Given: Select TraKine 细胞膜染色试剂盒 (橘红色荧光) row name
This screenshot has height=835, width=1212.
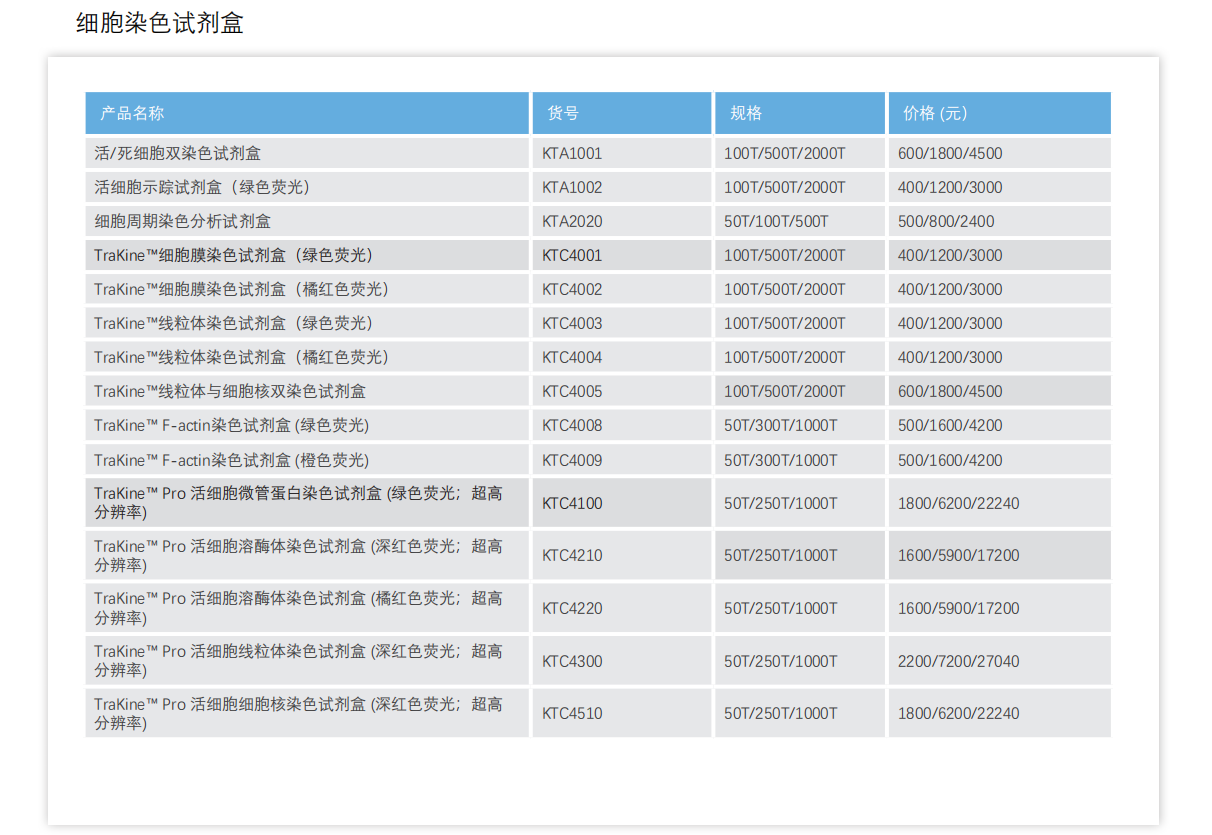Looking at the screenshot, I should pyautogui.click(x=241, y=290).
